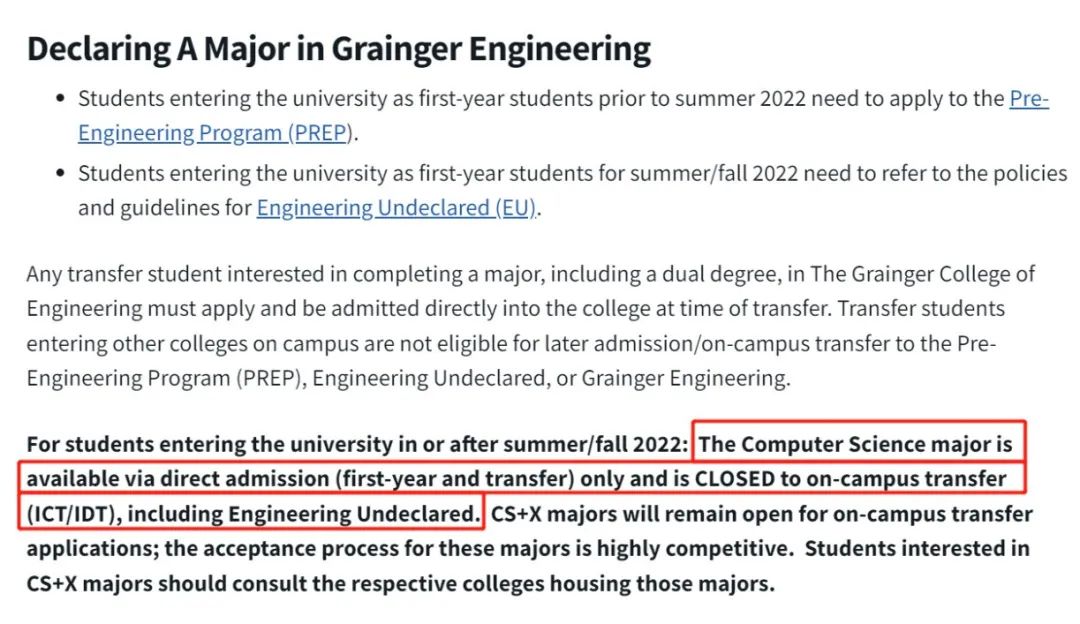Click the phrase "The Computer Science major is"

pos(855,444)
